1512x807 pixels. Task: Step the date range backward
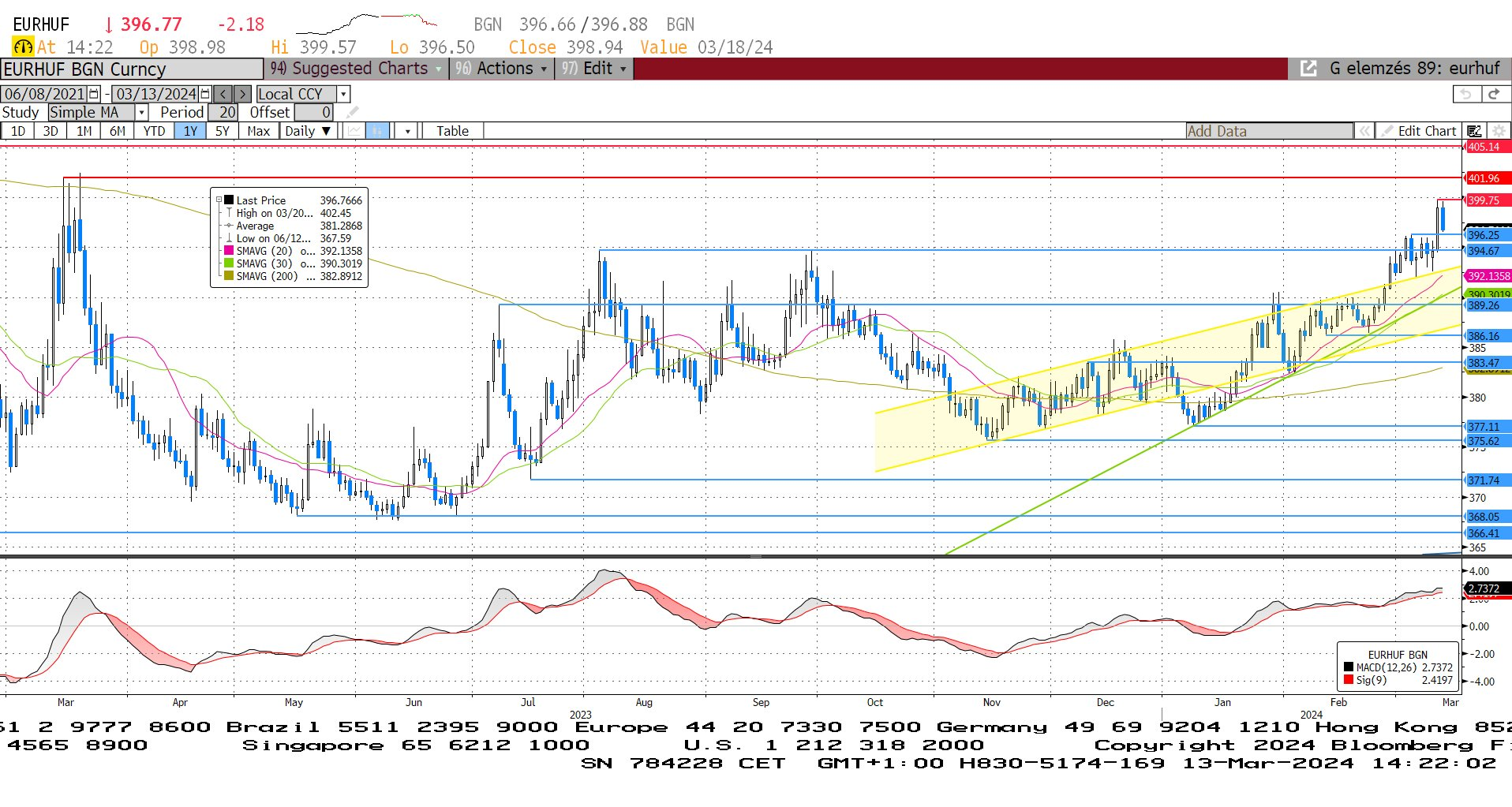coord(223,94)
